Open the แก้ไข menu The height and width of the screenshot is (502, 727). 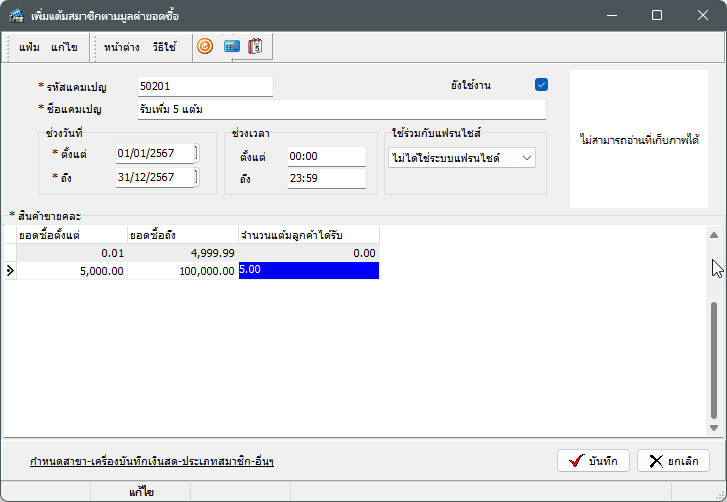(64, 47)
